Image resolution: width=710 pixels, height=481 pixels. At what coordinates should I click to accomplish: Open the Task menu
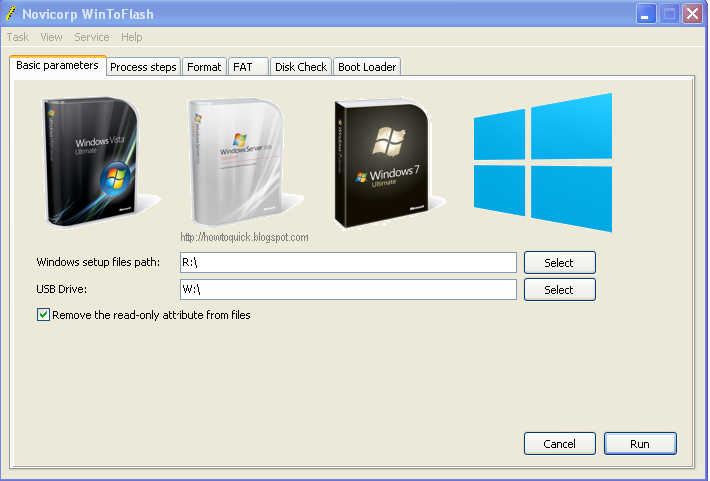point(18,37)
